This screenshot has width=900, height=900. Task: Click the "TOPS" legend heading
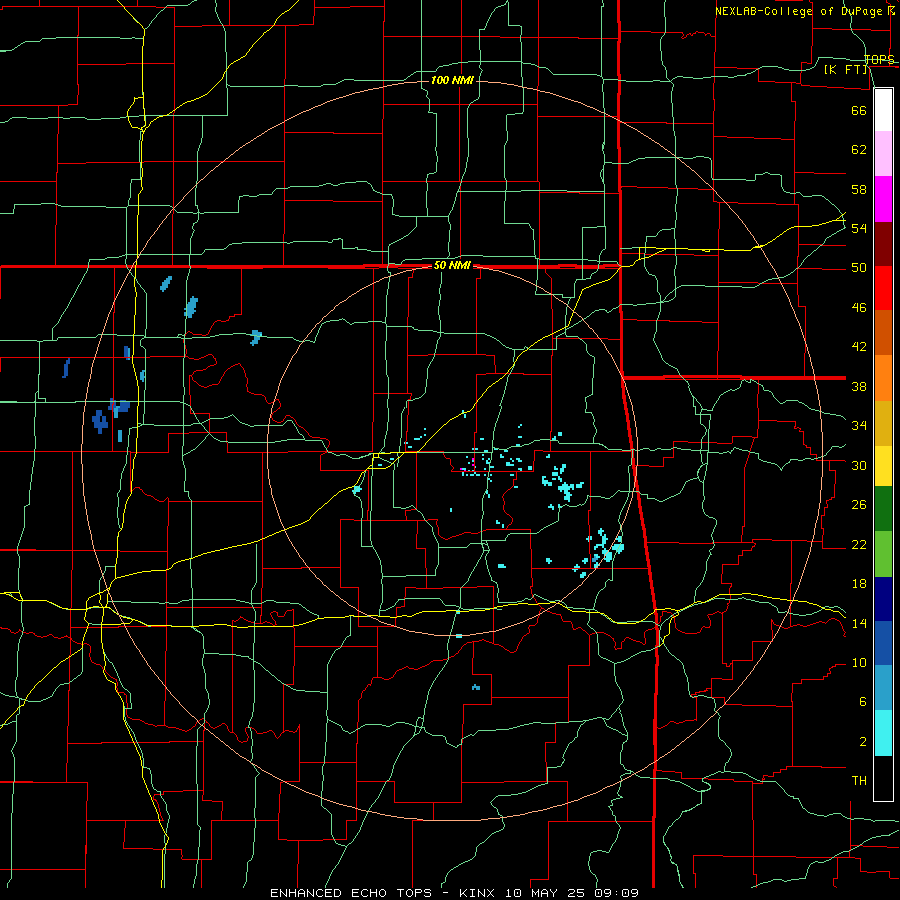879,60
